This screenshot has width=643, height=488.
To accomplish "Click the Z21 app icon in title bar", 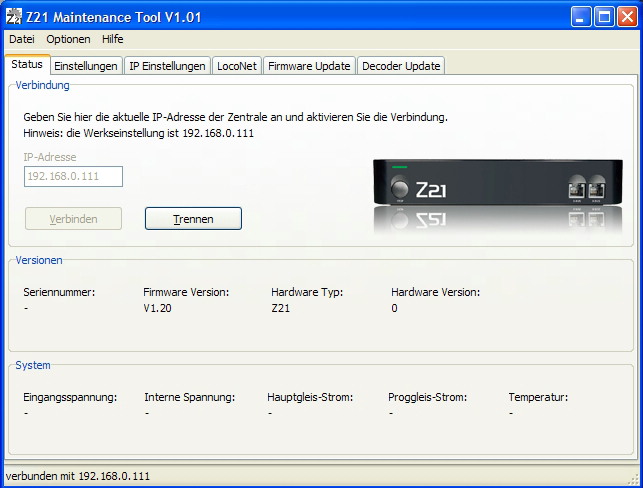I will (x=14, y=17).
